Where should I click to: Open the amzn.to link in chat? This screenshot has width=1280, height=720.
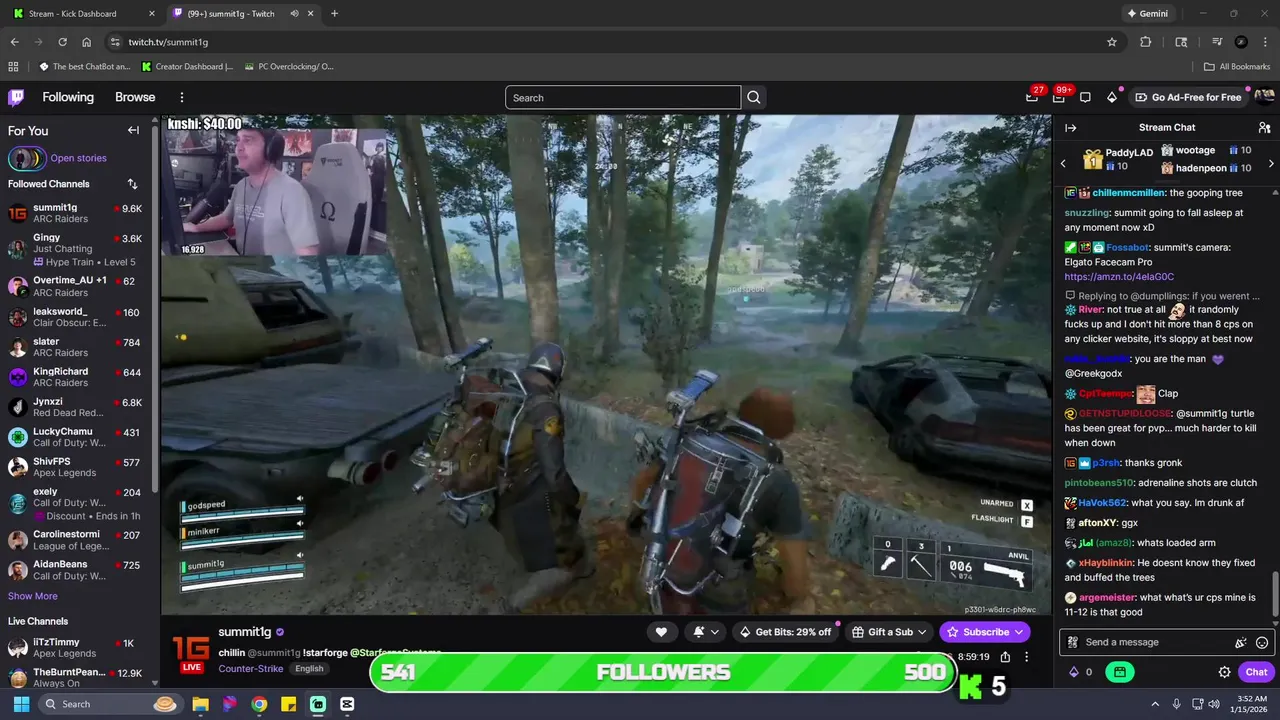(x=1119, y=277)
